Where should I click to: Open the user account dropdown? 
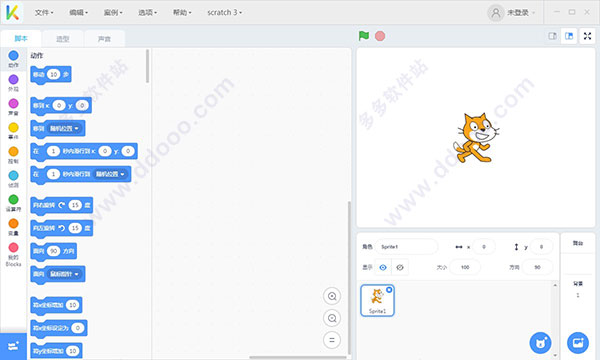click(x=512, y=13)
